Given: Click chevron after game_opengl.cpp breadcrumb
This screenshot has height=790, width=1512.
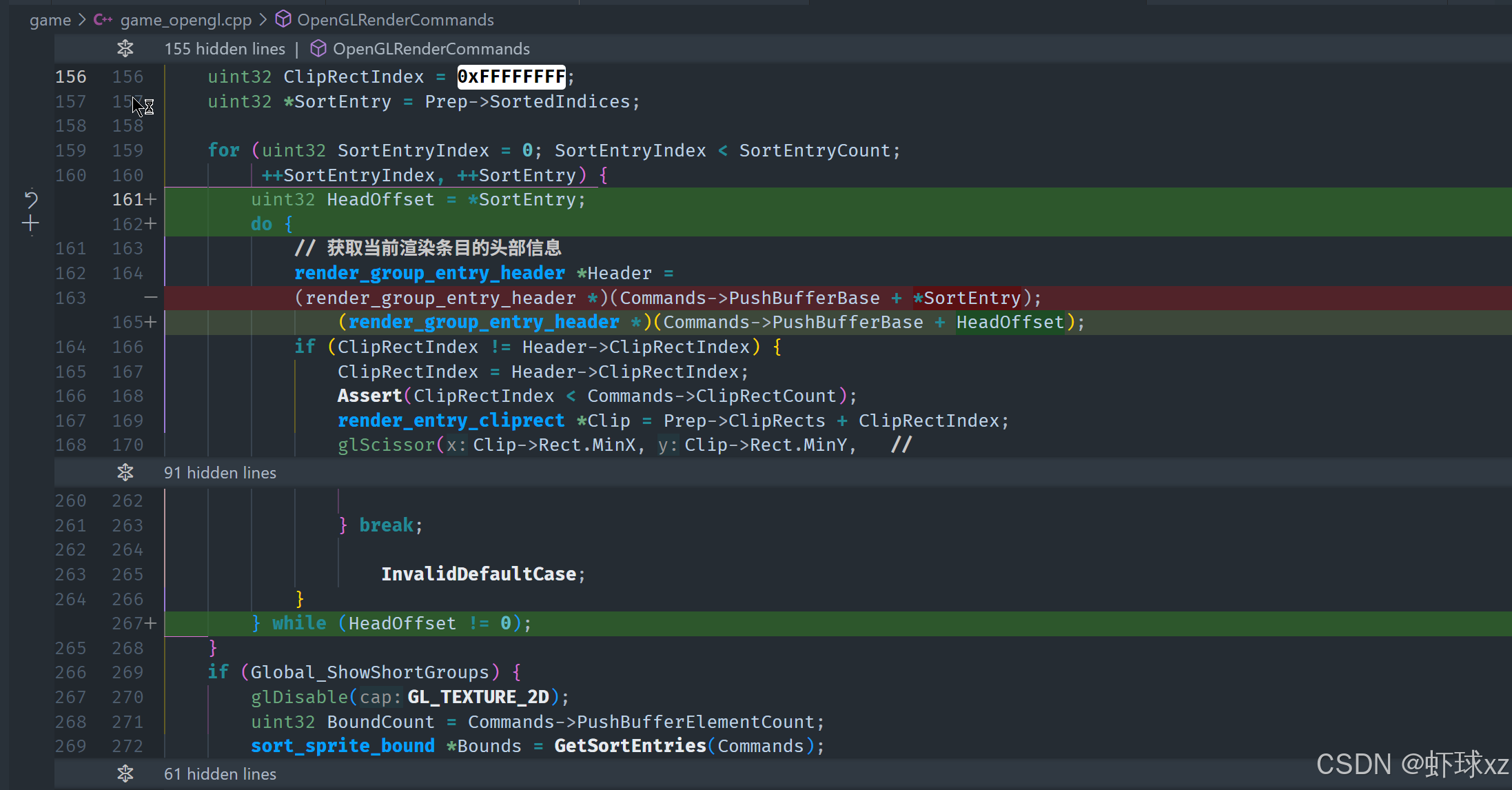Looking at the screenshot, I should [x=263, y=20].
